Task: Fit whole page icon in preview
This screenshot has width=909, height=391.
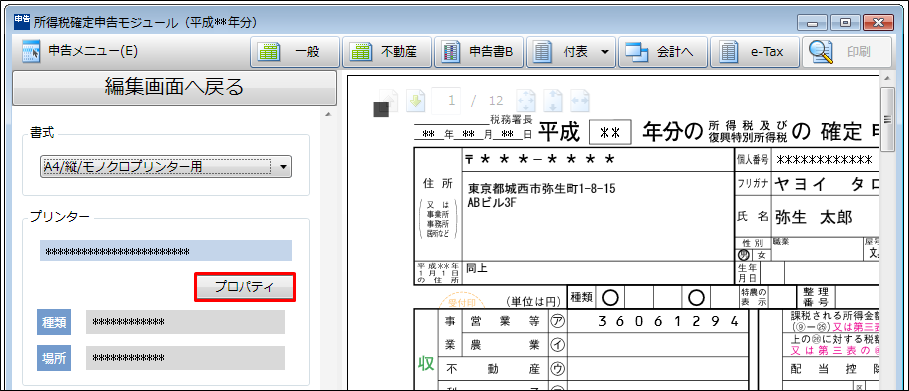Action: tap(525, 100)
